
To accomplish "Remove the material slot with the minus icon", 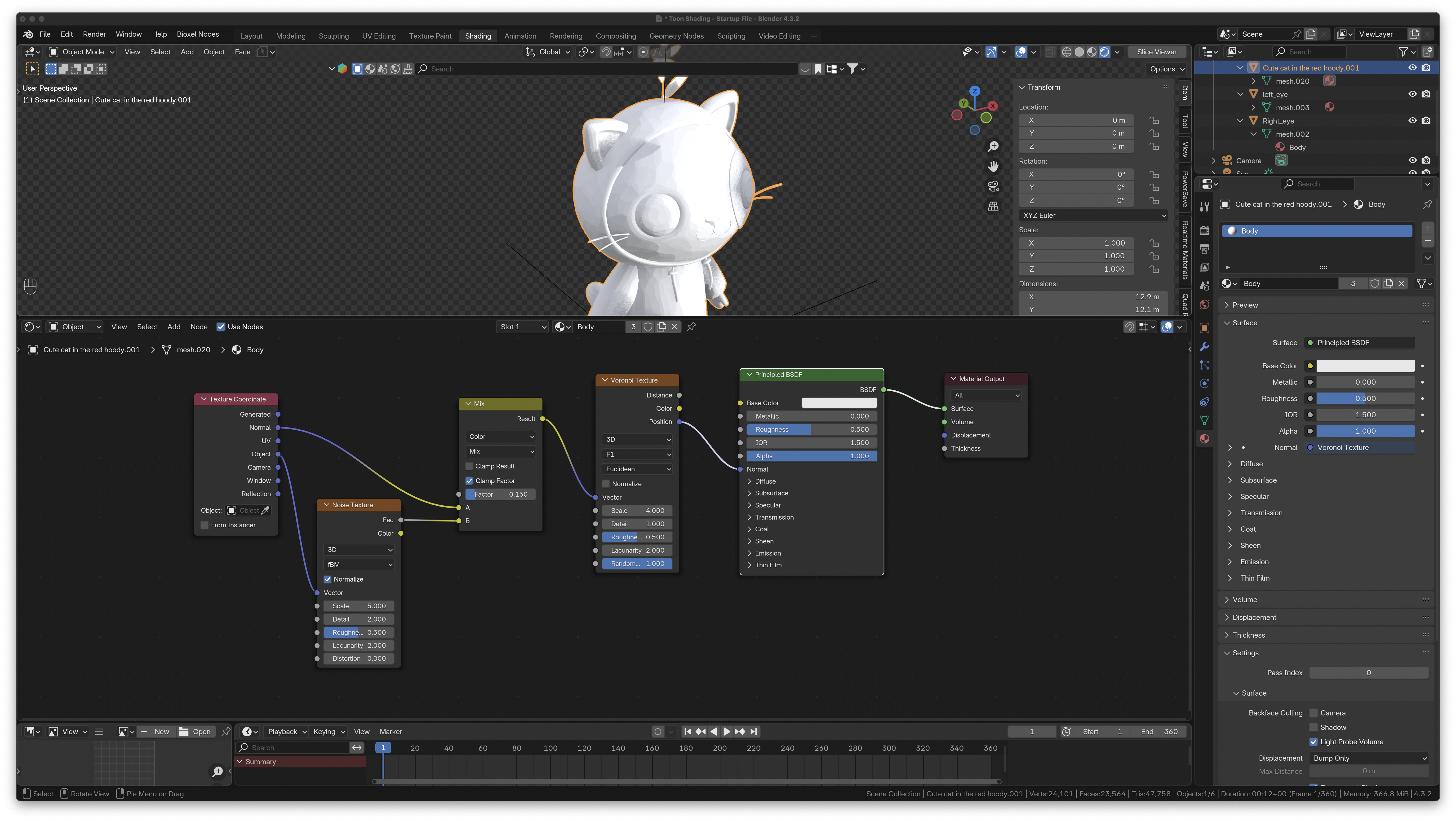I will (x=1428, y=242).
